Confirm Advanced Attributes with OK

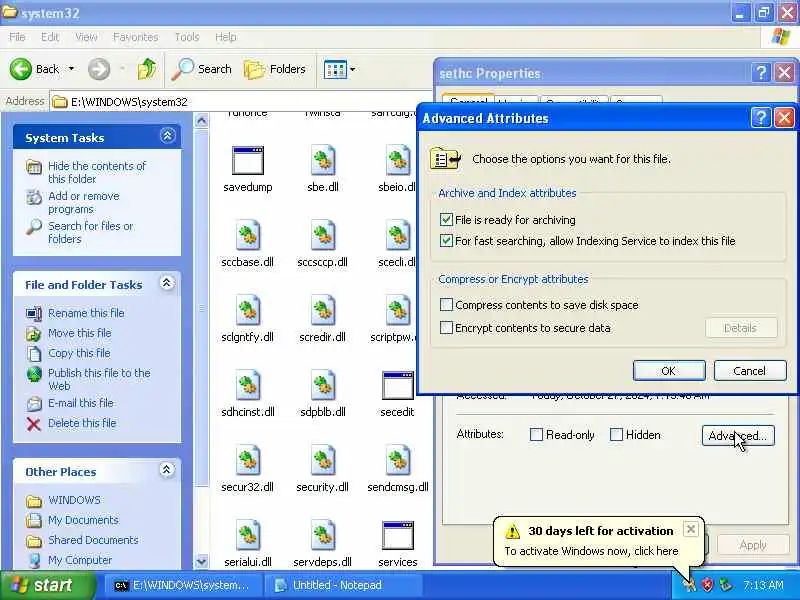(x=669, y=371)
